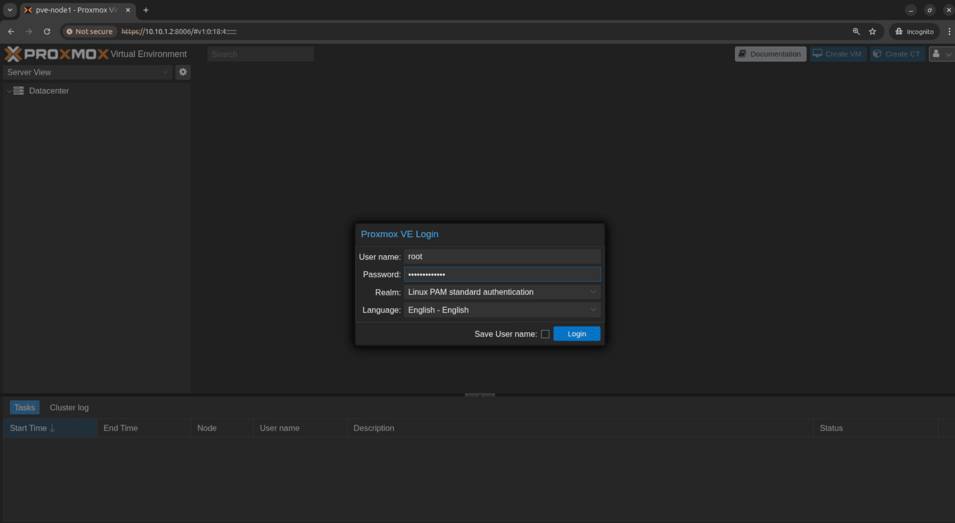Click the Proxmox logo in header
This screenshot has width=955, height=523.
(56, 54)
